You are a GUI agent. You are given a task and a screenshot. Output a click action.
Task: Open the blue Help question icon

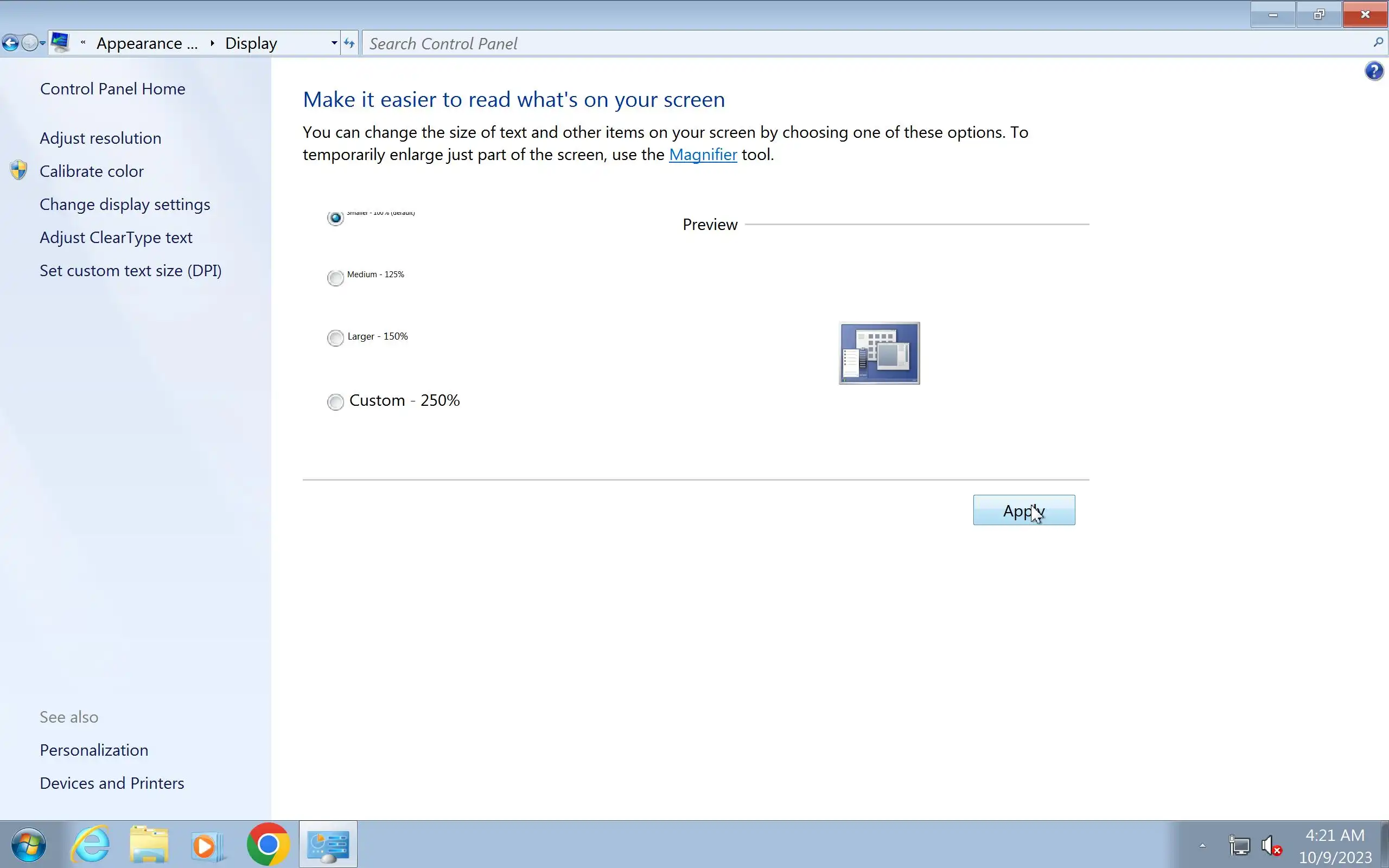tap(1373, 72)
